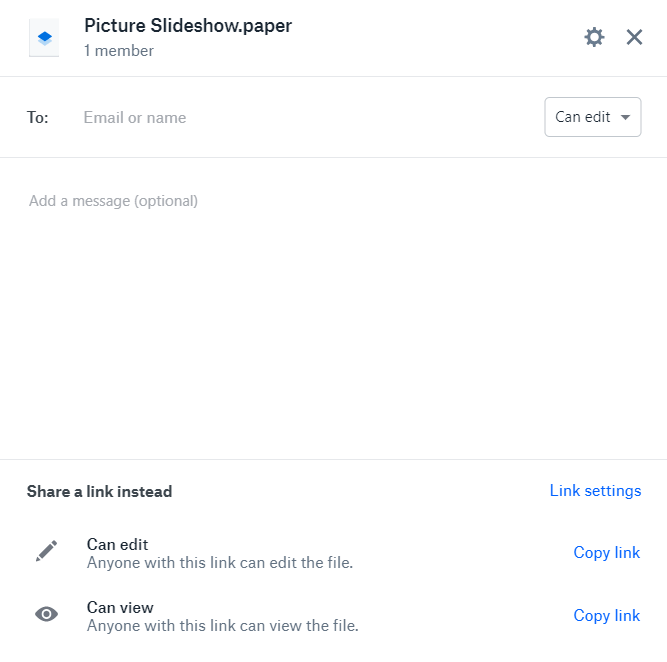Click the 1 member label

(119, 51)
